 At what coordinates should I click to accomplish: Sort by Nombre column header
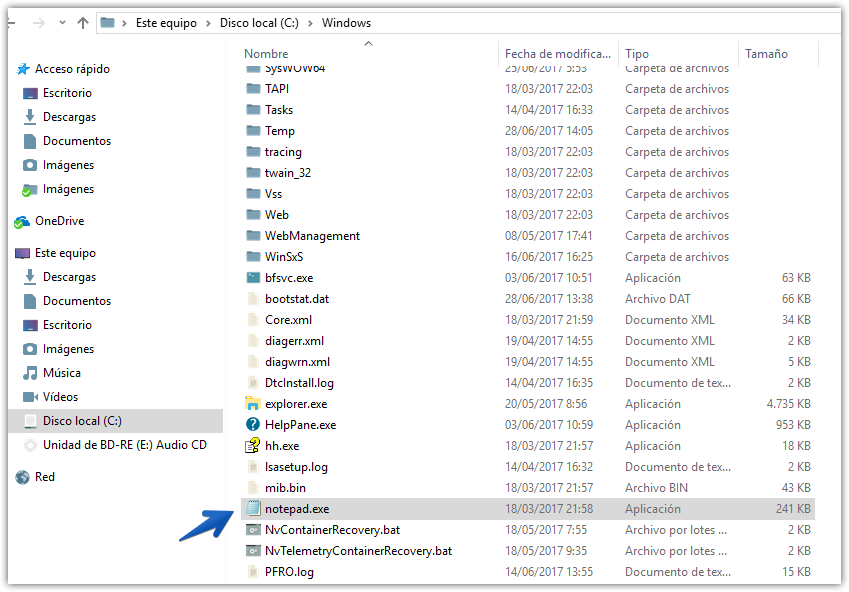[x=266, y=54]
